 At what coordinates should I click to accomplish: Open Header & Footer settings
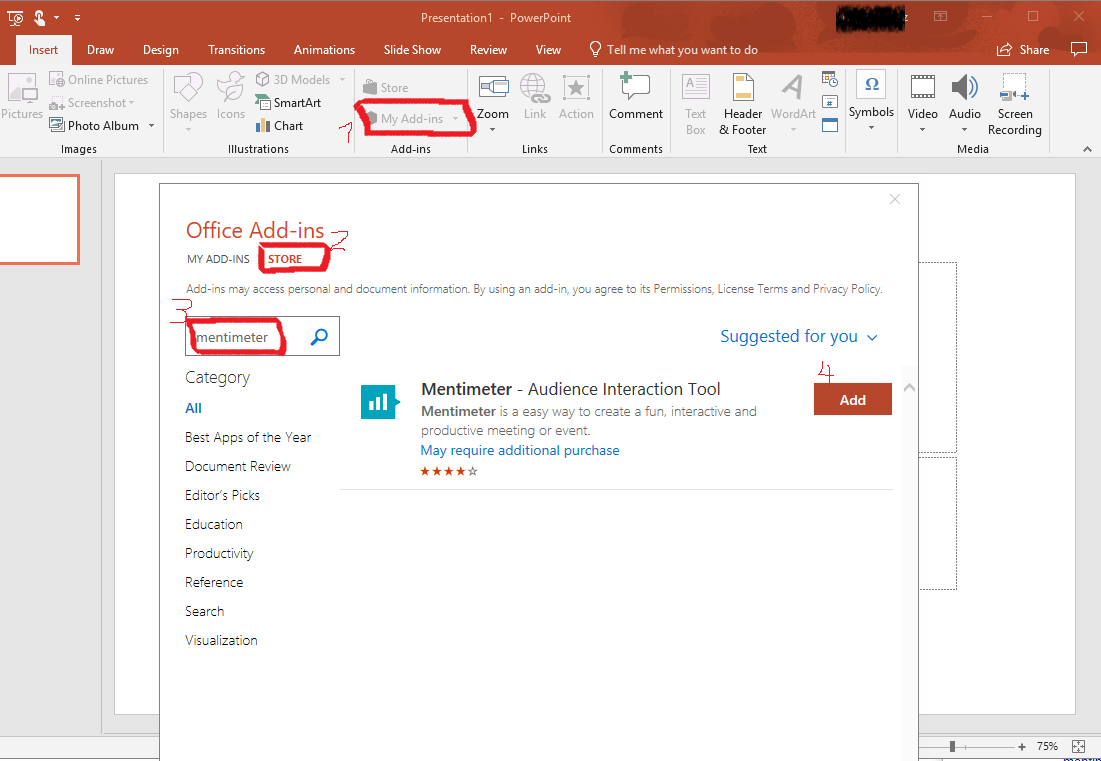point(742,104)
